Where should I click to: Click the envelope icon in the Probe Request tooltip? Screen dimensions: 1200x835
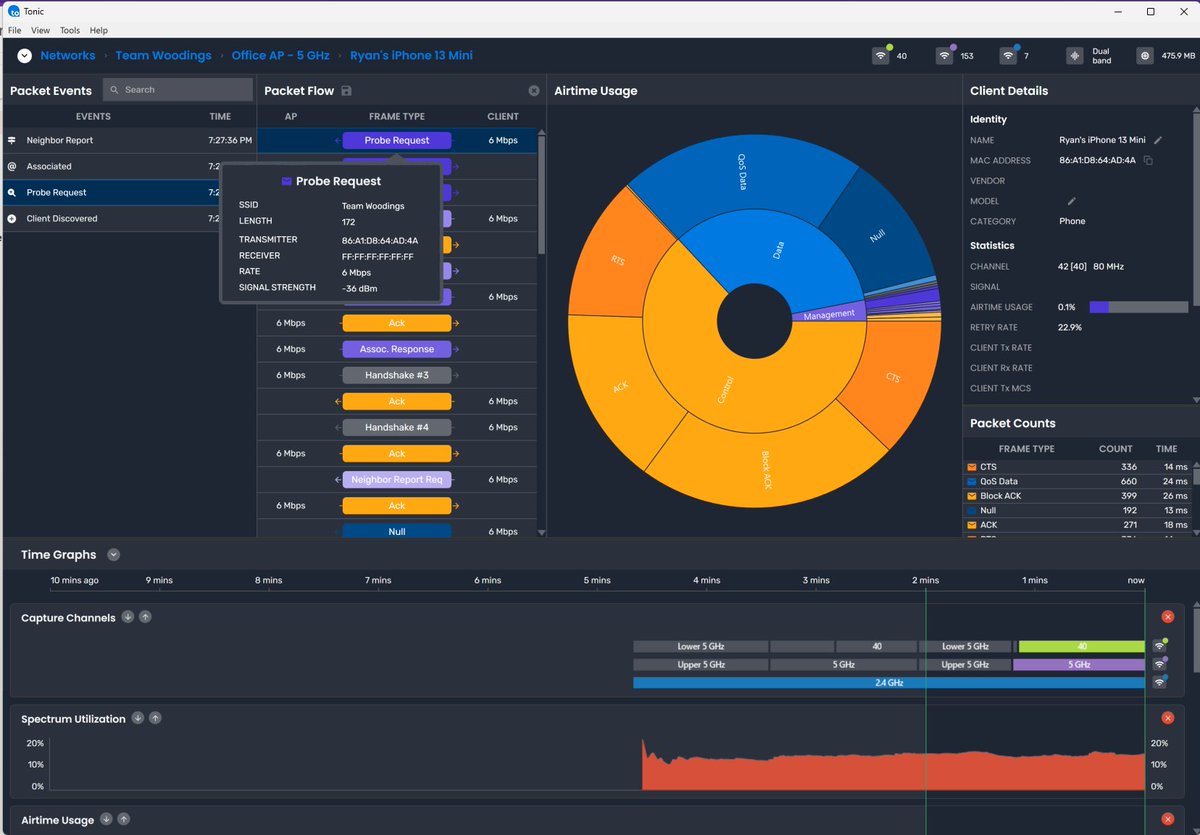pos(287,182)
